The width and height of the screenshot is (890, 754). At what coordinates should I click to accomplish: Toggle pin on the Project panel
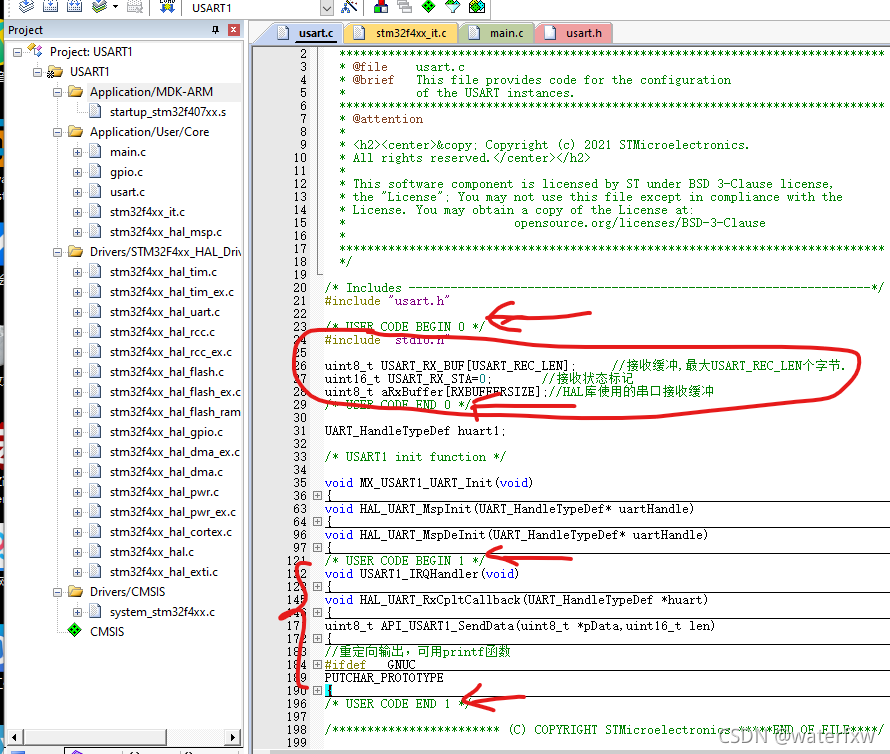click(x=215, y=30)
